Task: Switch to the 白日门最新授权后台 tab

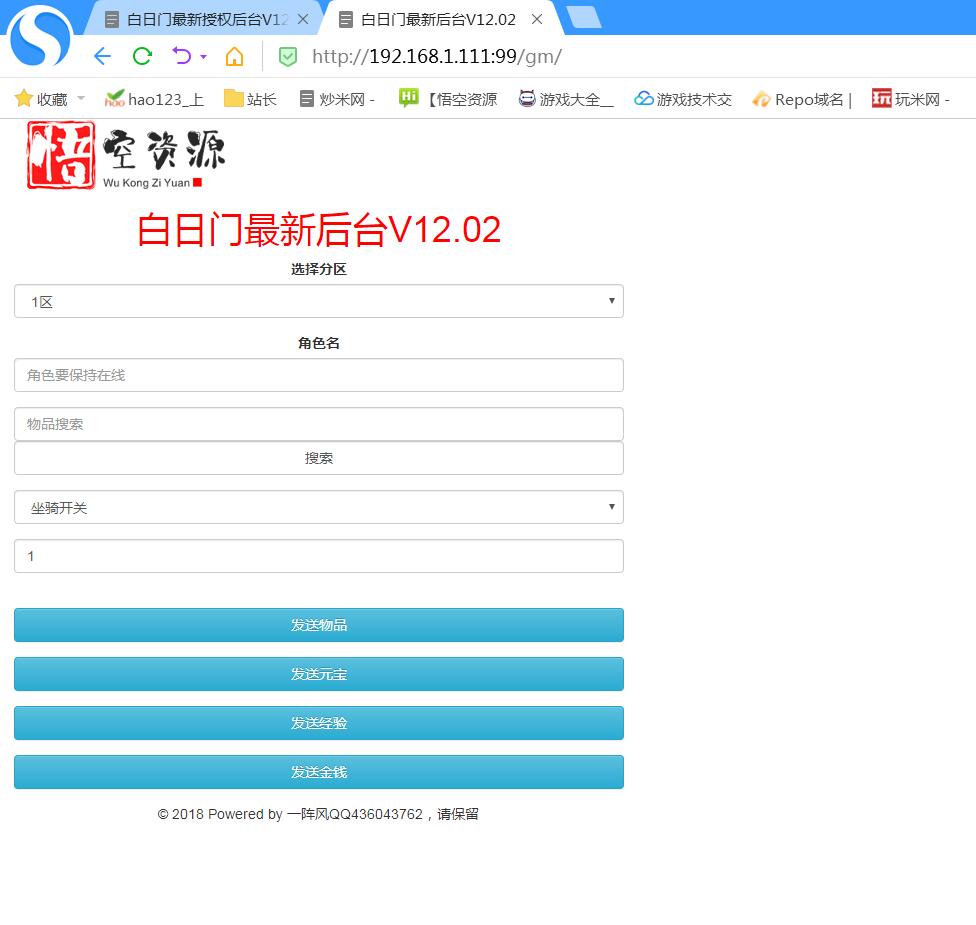Action: [206, 19]
